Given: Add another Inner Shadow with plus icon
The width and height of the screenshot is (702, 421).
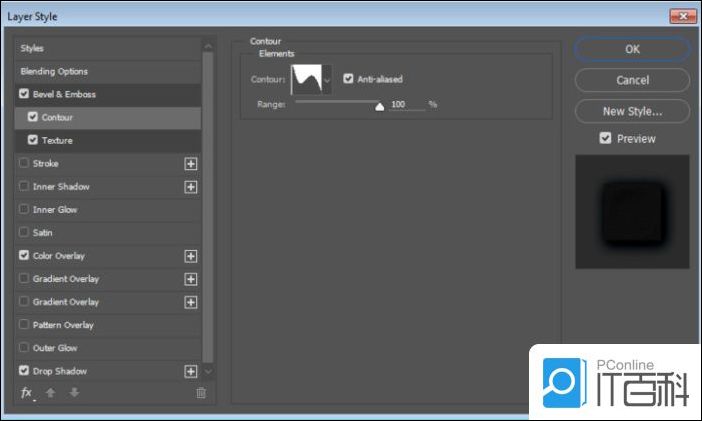Looking at the screenshot, I should pyautogui.click(x=191, y=187).
